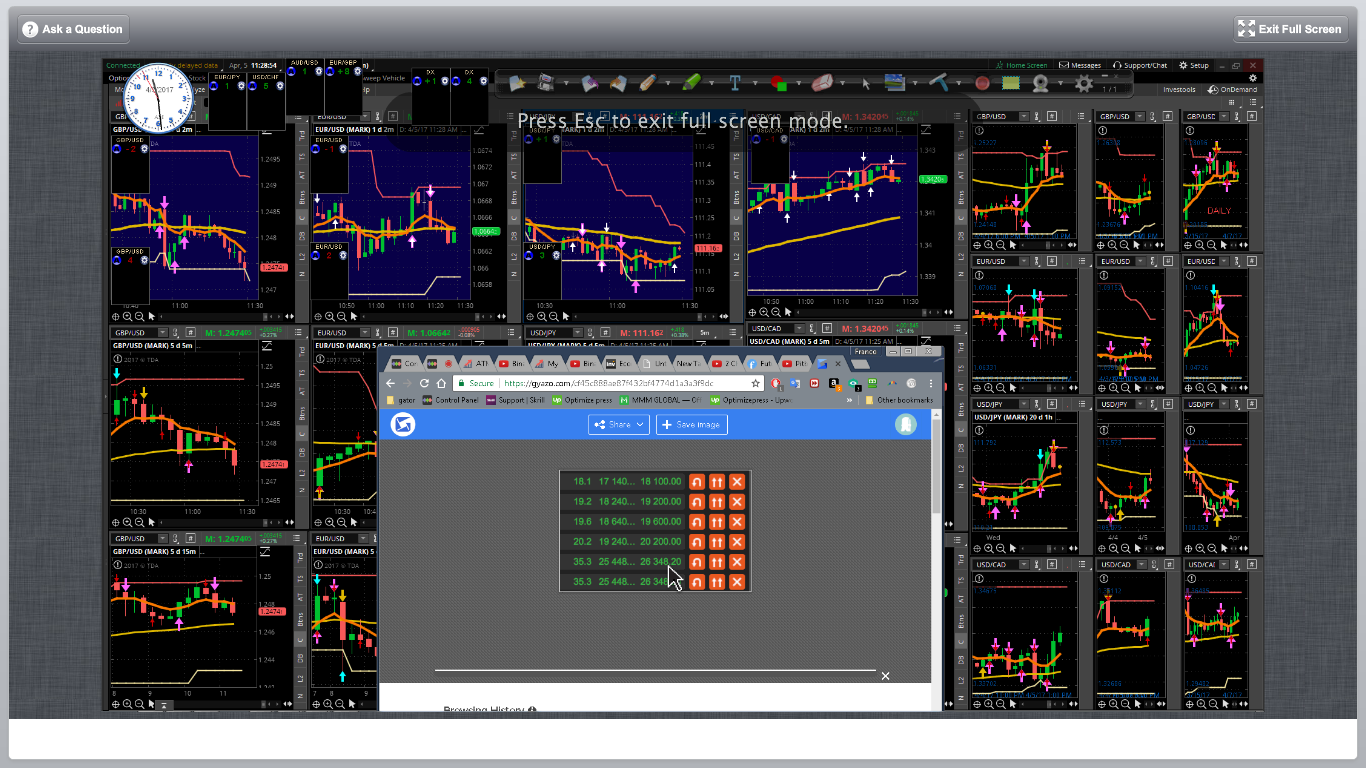Screen dimensions: 1366x768
Task: Click Chrome's reload page icon
Action: (424, 383)
